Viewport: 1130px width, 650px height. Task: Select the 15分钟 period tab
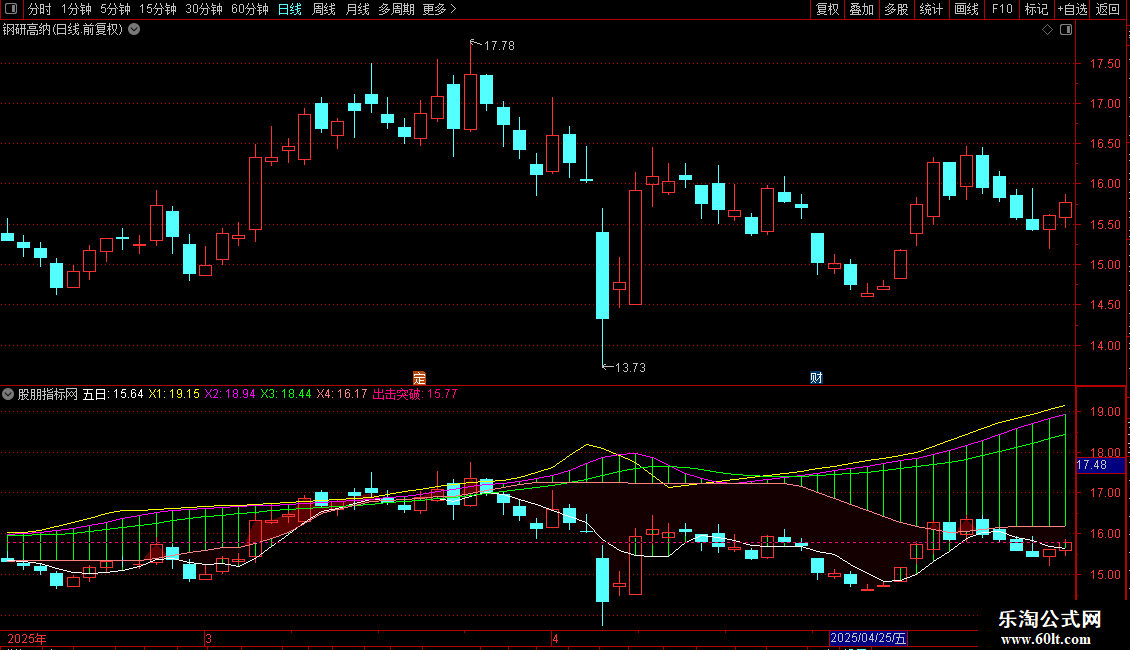click(x=158, y=9)
